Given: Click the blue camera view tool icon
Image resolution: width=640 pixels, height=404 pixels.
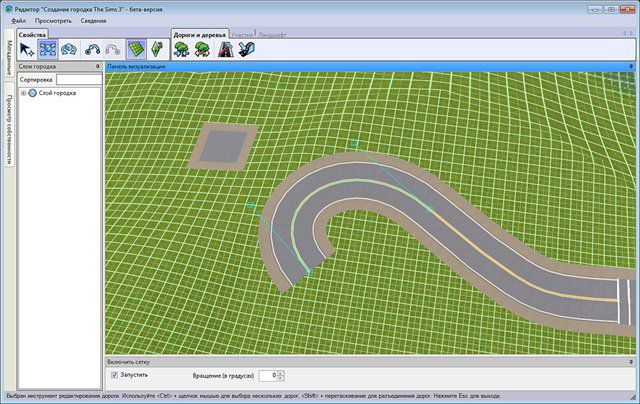Looking at the screenshot, I should (x=69, y=48).
